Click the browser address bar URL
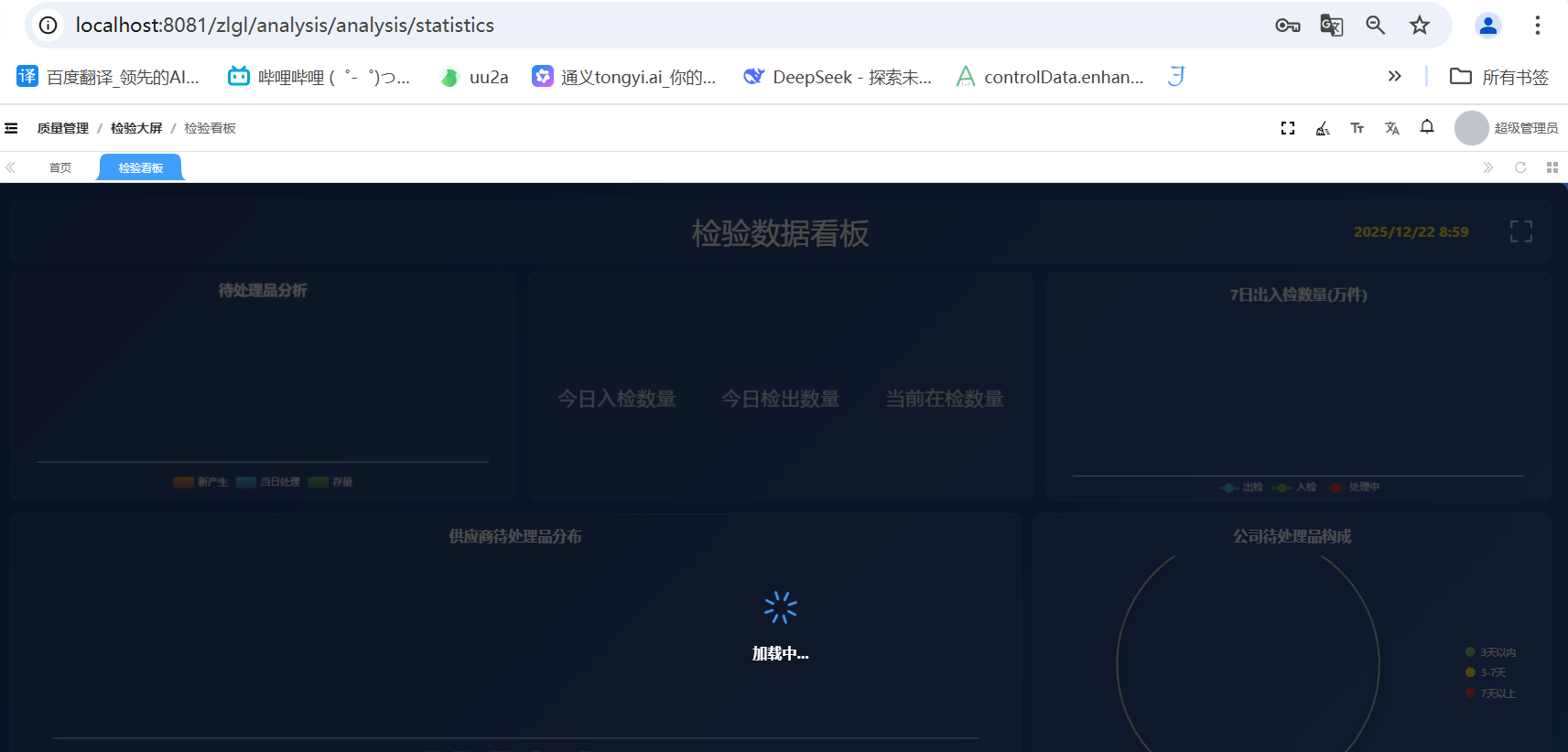The width and height of the screenshot is (1568, 752). 284,26
